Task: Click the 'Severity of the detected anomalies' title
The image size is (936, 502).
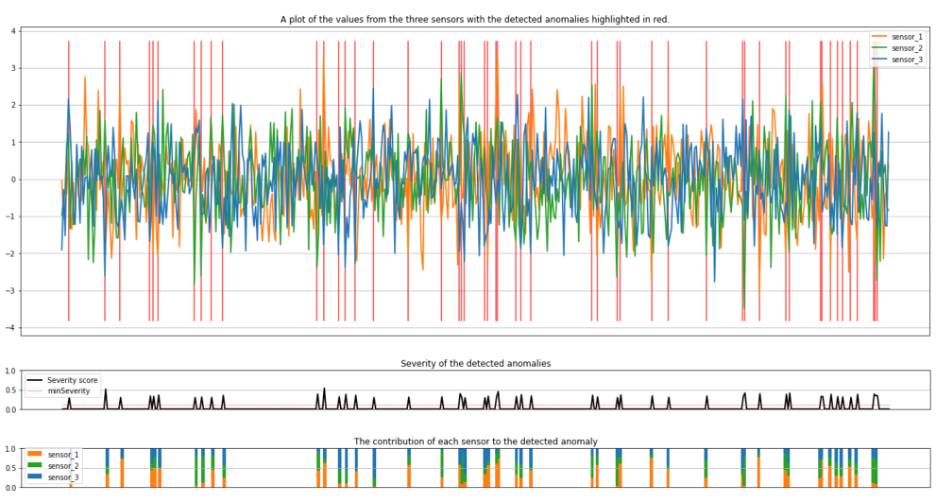Action: tap(475, 364)
